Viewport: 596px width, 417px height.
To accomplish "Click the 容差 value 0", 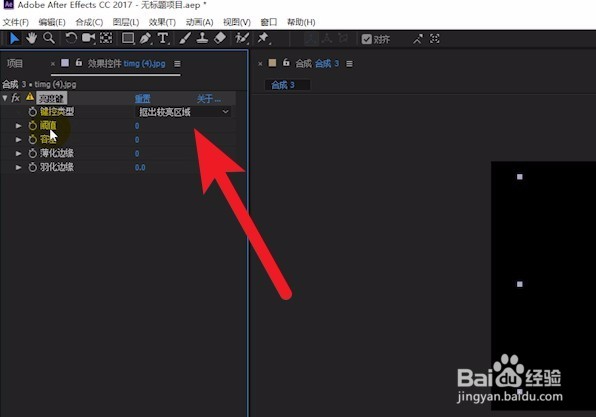I will pyautogui.click(x=137, y=140).
